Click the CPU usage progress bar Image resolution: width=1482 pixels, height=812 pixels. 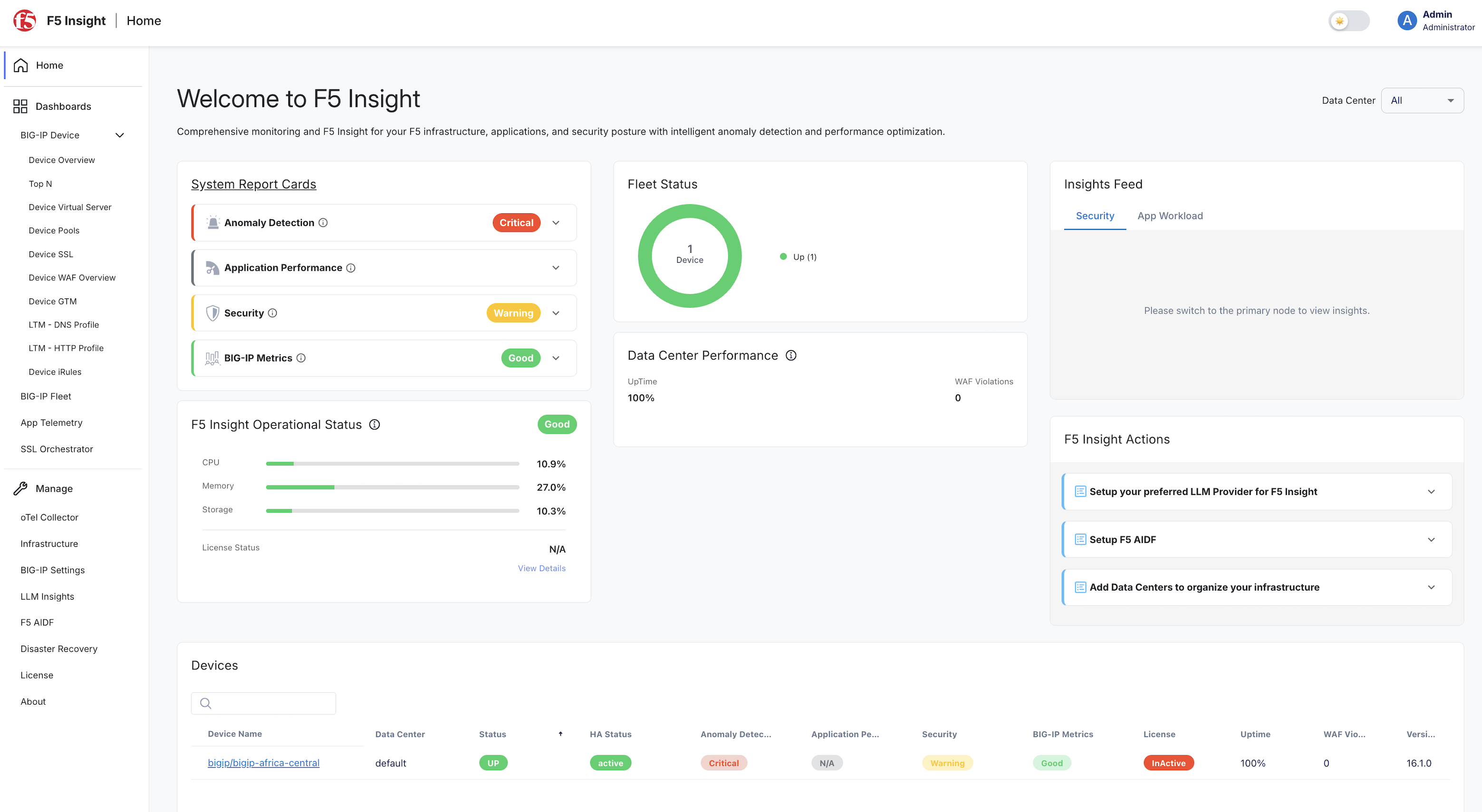[x=392, y=464]
